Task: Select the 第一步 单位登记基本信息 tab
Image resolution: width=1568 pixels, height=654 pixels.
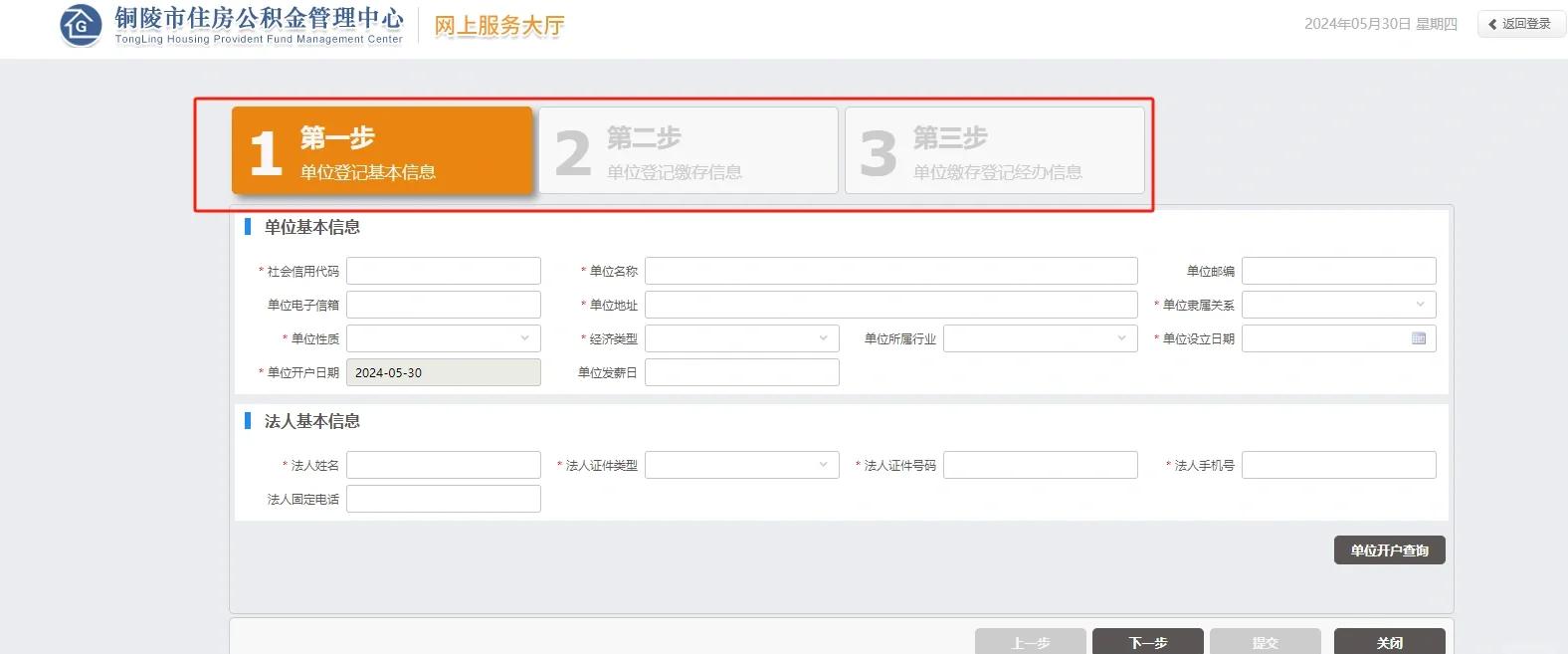Action: [382, 150]
